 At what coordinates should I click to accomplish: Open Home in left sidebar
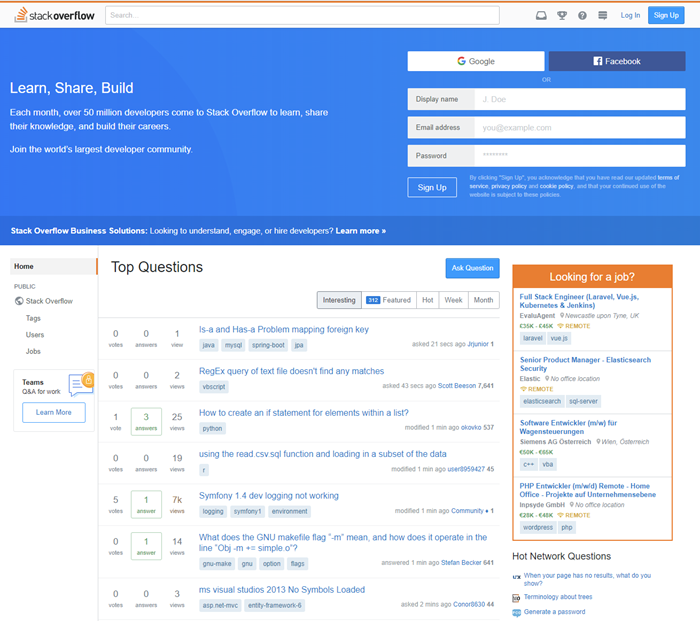(x=53, y=266)
